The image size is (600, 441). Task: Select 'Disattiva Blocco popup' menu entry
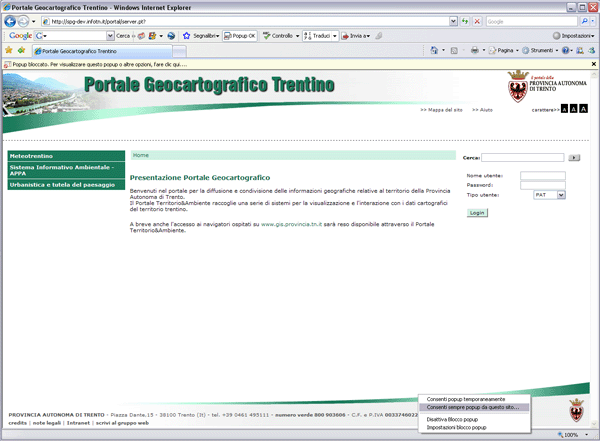453,419
